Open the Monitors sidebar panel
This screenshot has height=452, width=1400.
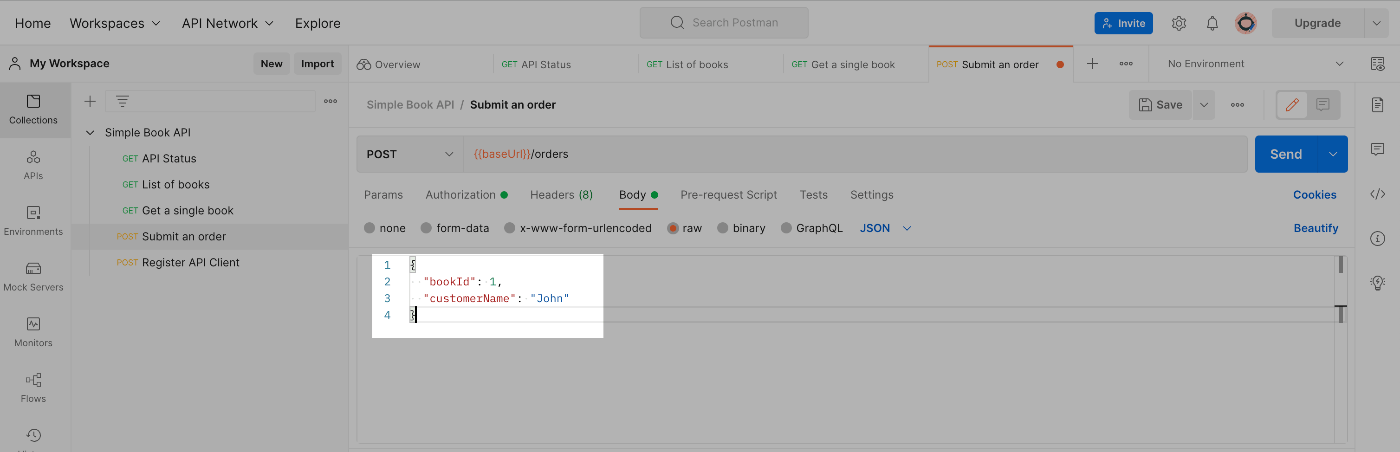click(x=33, y=332)
